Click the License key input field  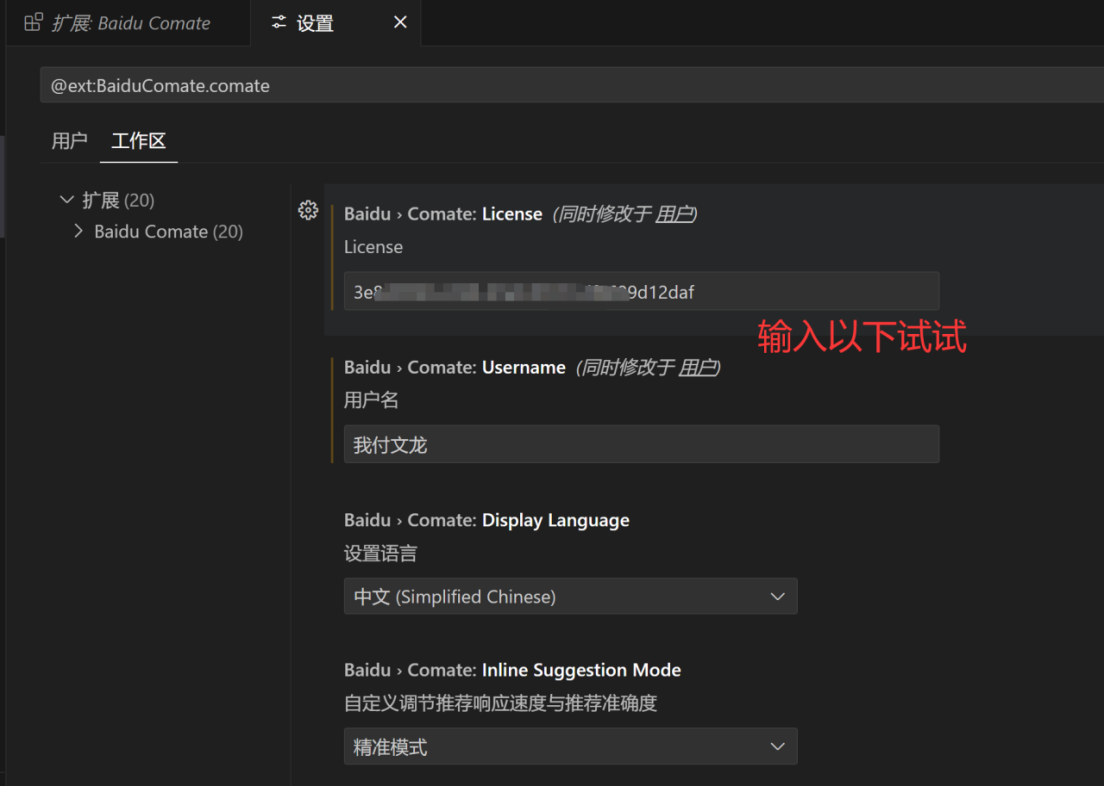[x=641, y=291]
